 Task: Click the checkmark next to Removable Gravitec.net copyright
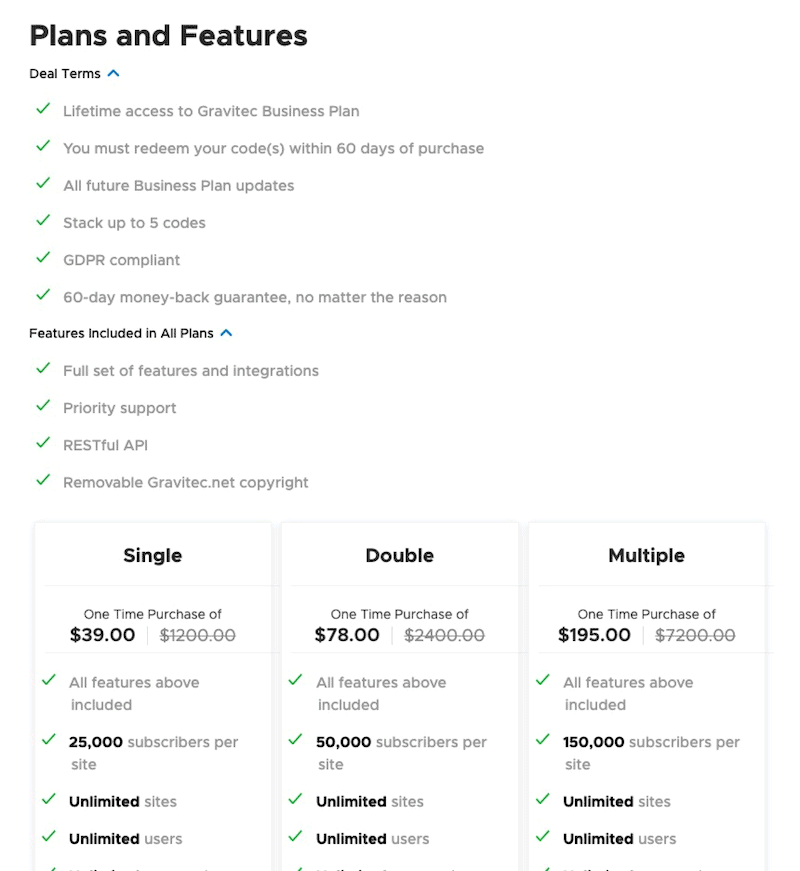43,481
